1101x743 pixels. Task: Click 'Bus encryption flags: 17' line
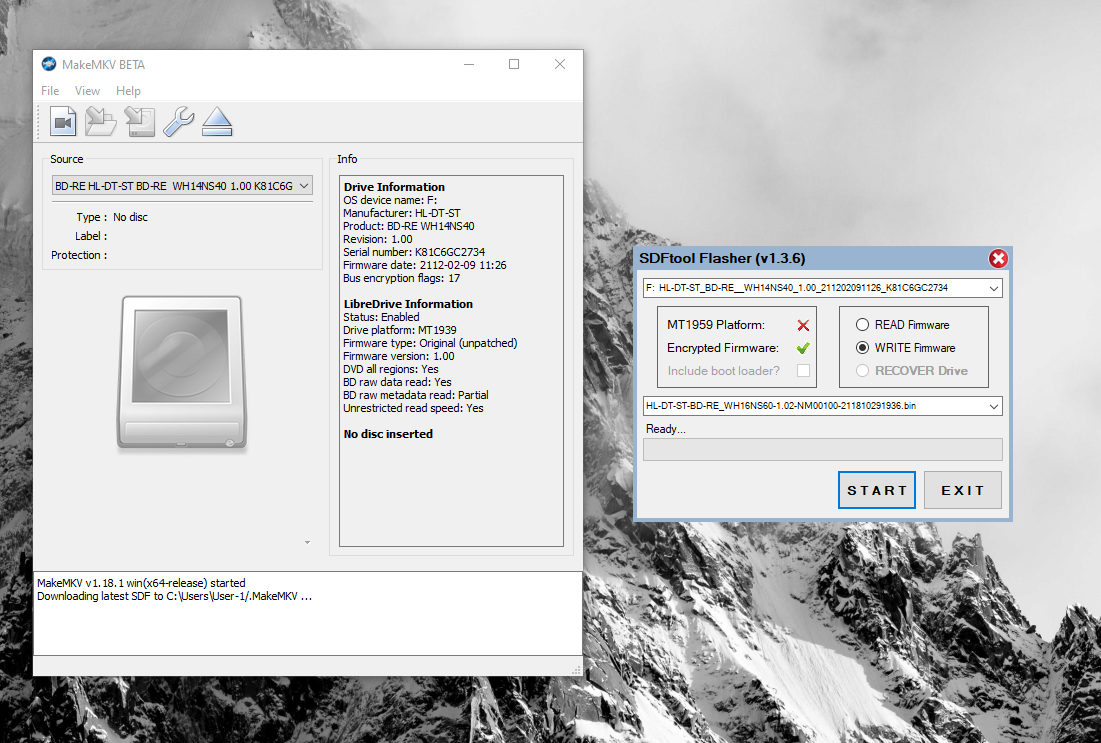[401, 278]
